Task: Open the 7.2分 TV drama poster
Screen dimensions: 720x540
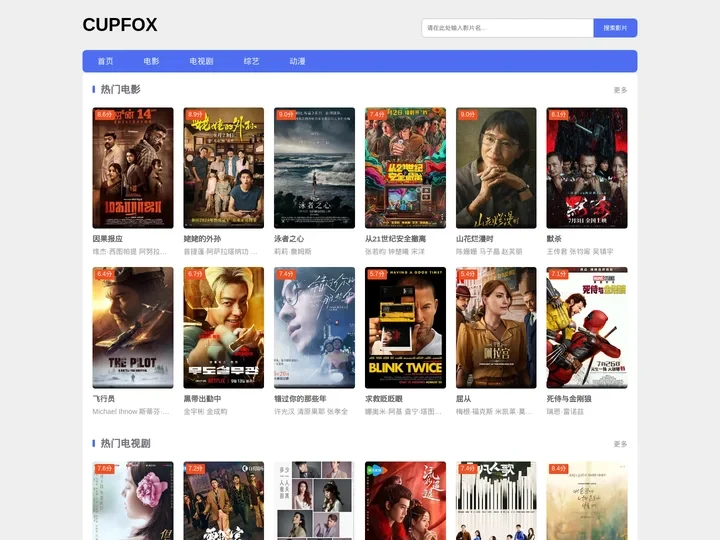Action: click(x=224, y=501)
